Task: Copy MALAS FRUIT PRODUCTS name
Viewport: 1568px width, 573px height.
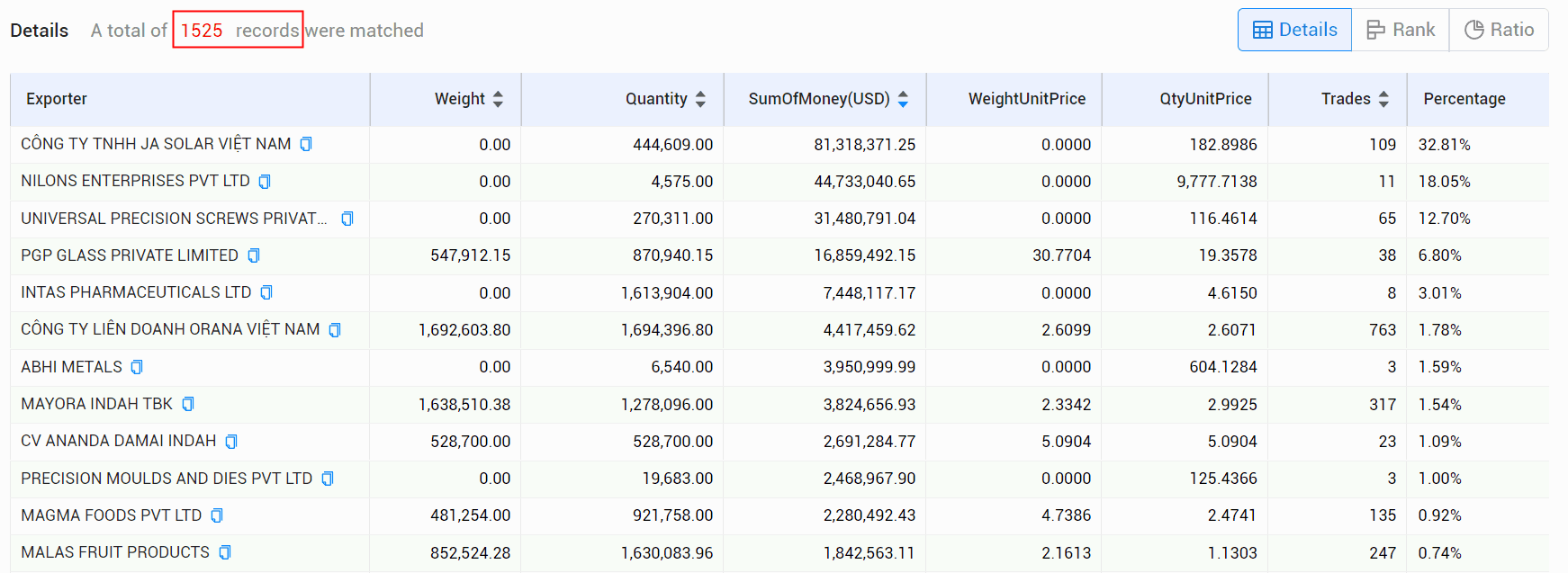Action: point(225,552)
